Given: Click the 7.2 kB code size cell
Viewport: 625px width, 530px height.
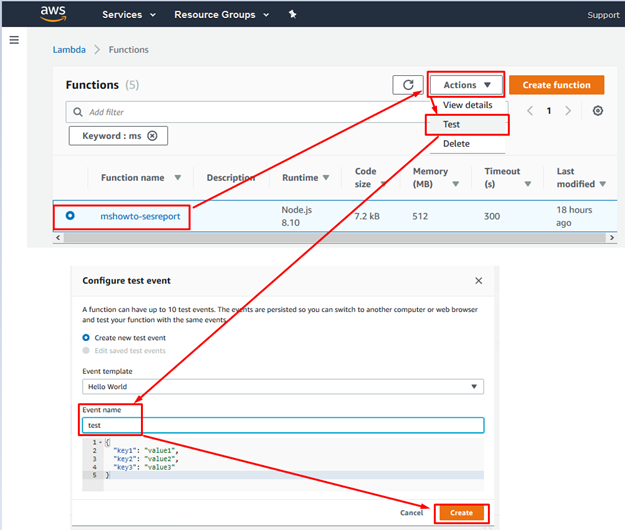Looking at the screenshot, I should tap(367, 216).
